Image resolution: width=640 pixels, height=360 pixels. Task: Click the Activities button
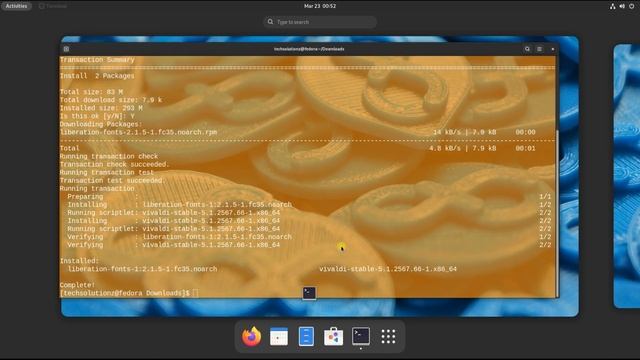tap(16, 6)
